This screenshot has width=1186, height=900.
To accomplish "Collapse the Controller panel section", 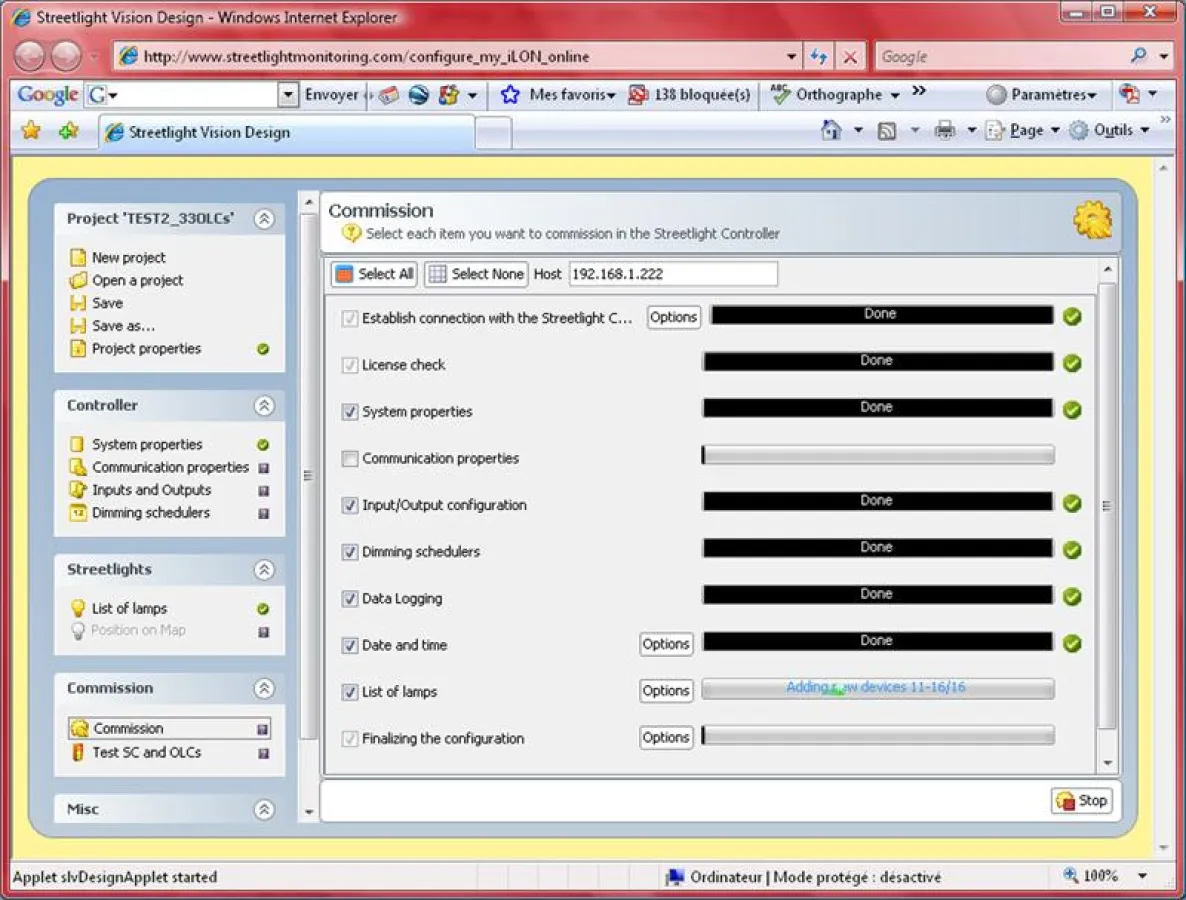I will pos(264,406).
